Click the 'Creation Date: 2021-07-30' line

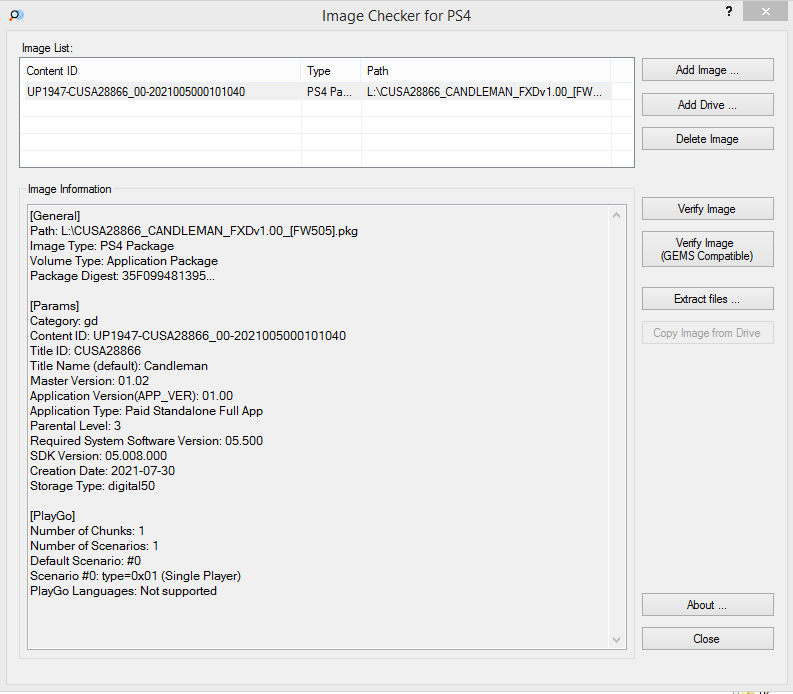tap(103, 471)
